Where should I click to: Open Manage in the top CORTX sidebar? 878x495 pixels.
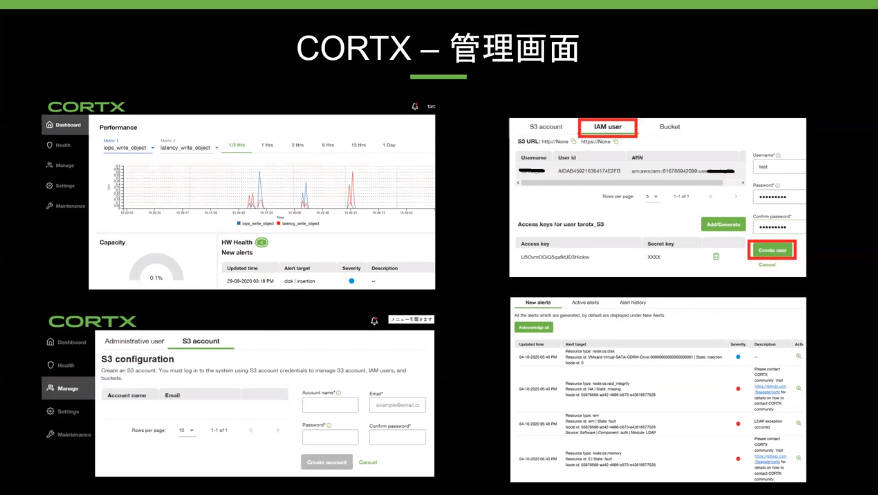(60, 165)
